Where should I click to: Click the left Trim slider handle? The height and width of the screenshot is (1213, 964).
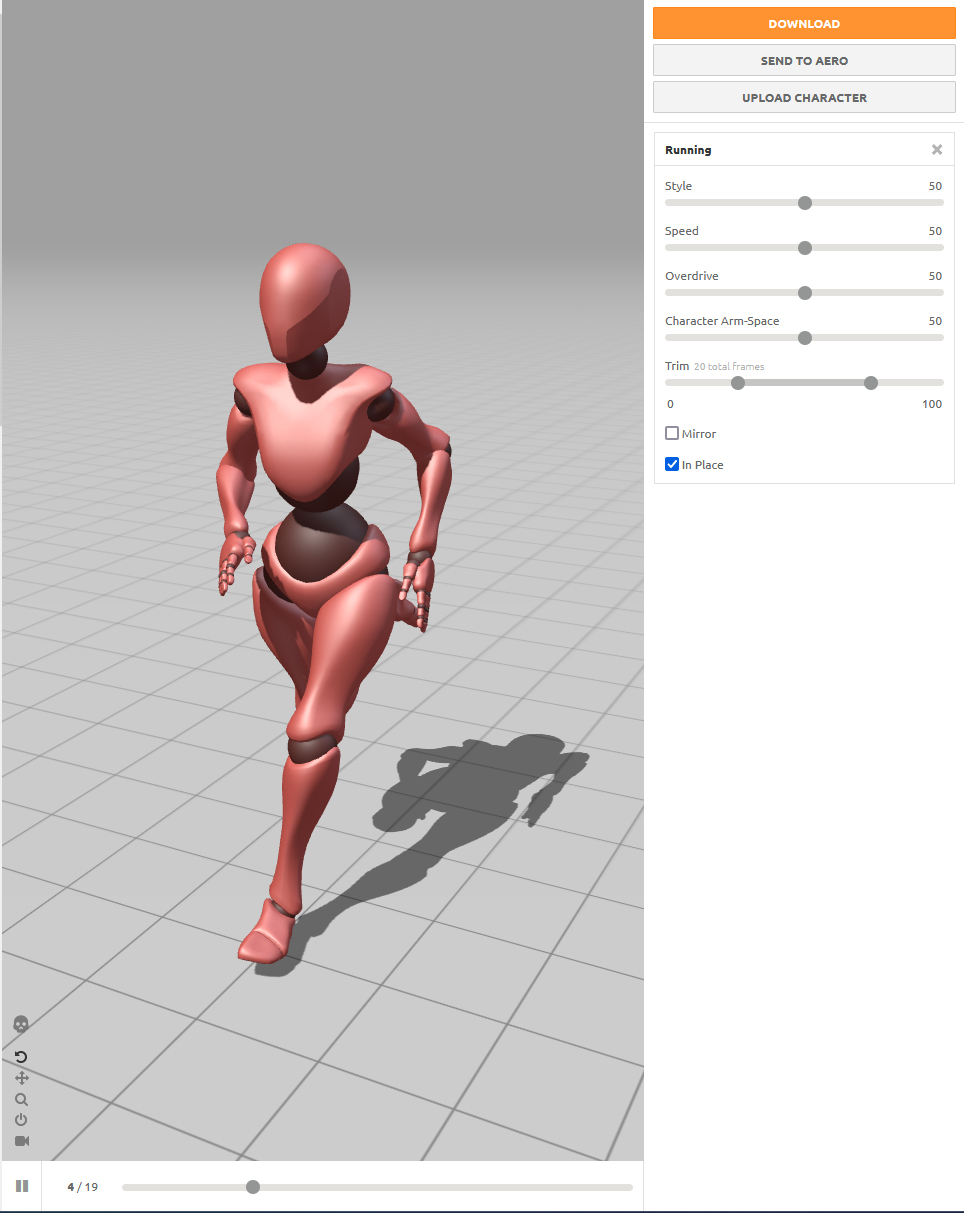pyautogui.click(x=737, y=383)
